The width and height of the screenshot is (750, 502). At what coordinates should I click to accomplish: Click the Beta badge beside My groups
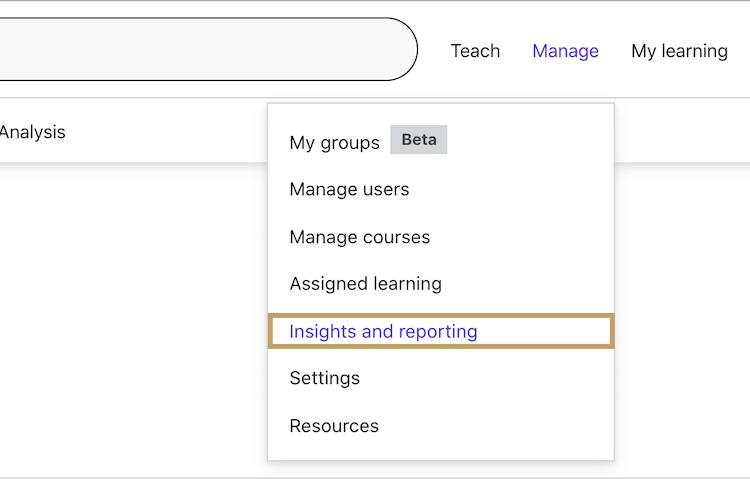(418, 140)
